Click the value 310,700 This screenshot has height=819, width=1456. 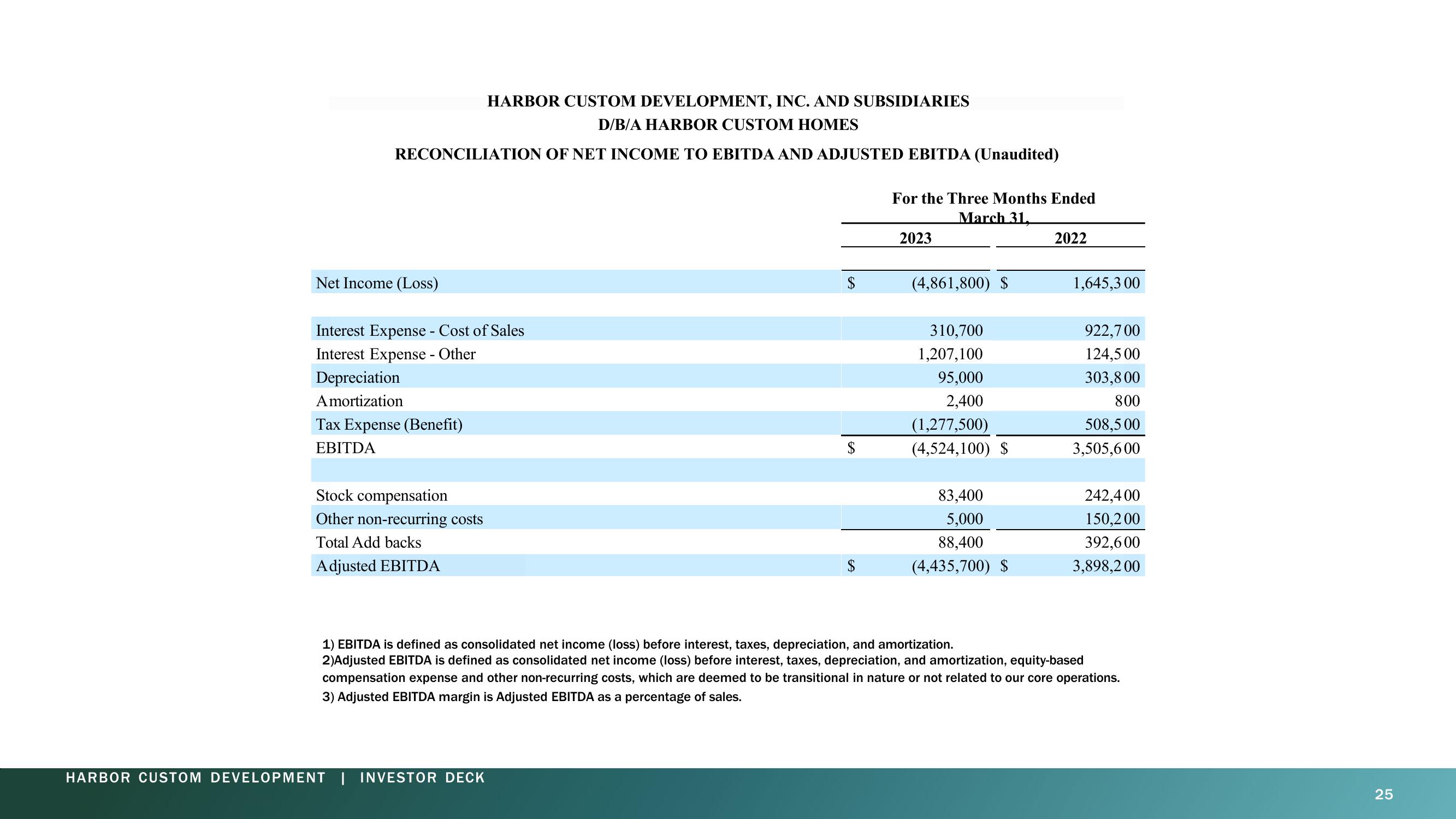click(956, 330)
